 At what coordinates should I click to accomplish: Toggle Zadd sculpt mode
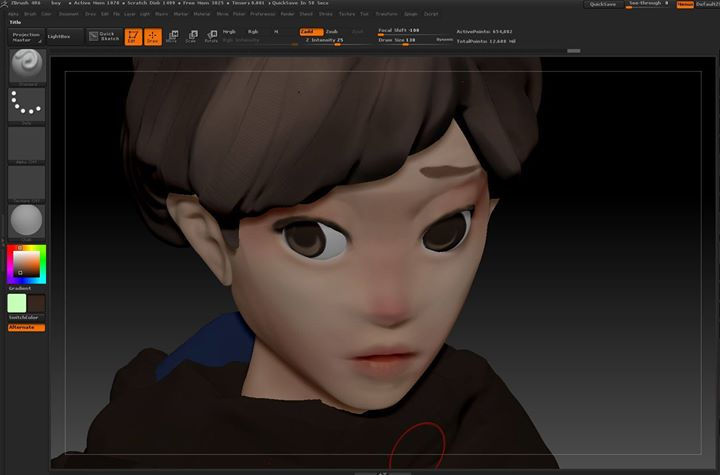(x=311, y=32)
